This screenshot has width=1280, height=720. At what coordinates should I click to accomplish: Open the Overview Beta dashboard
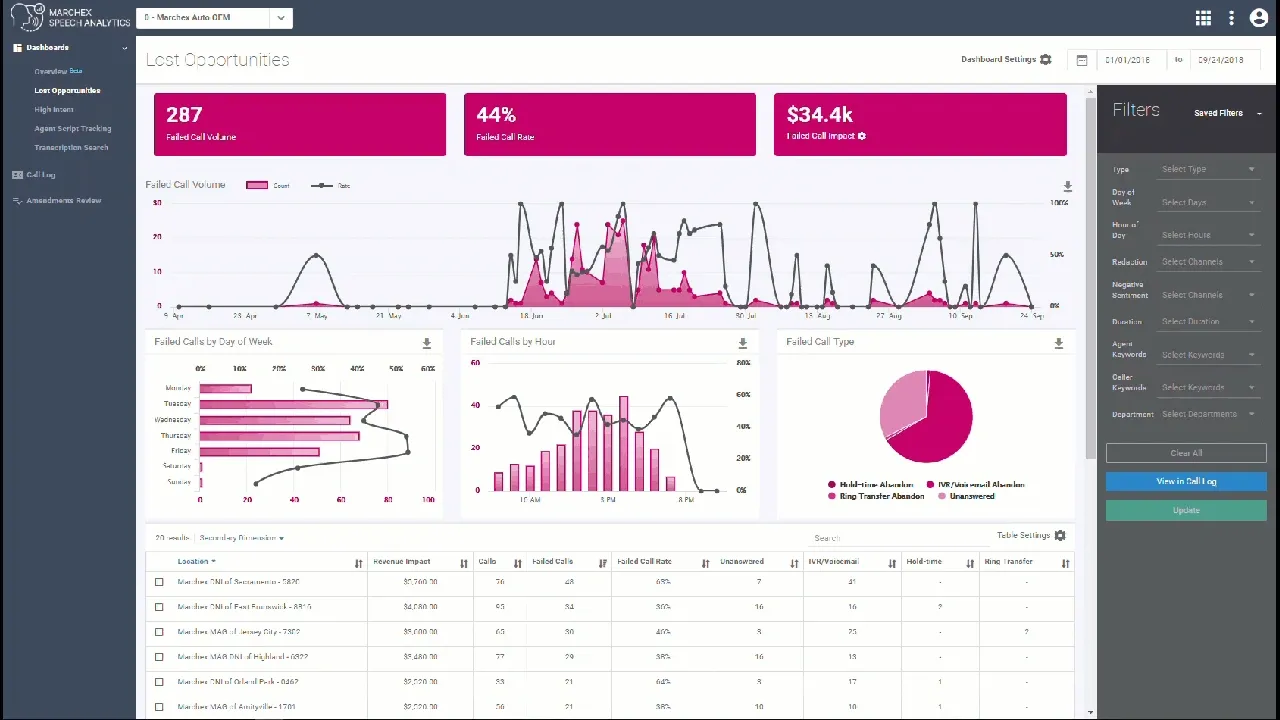point(58,72)
